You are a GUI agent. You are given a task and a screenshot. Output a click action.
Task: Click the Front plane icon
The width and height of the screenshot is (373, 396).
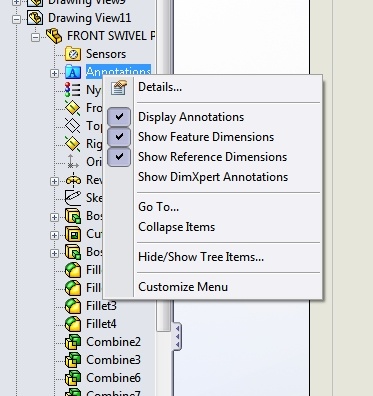point(73,108)
